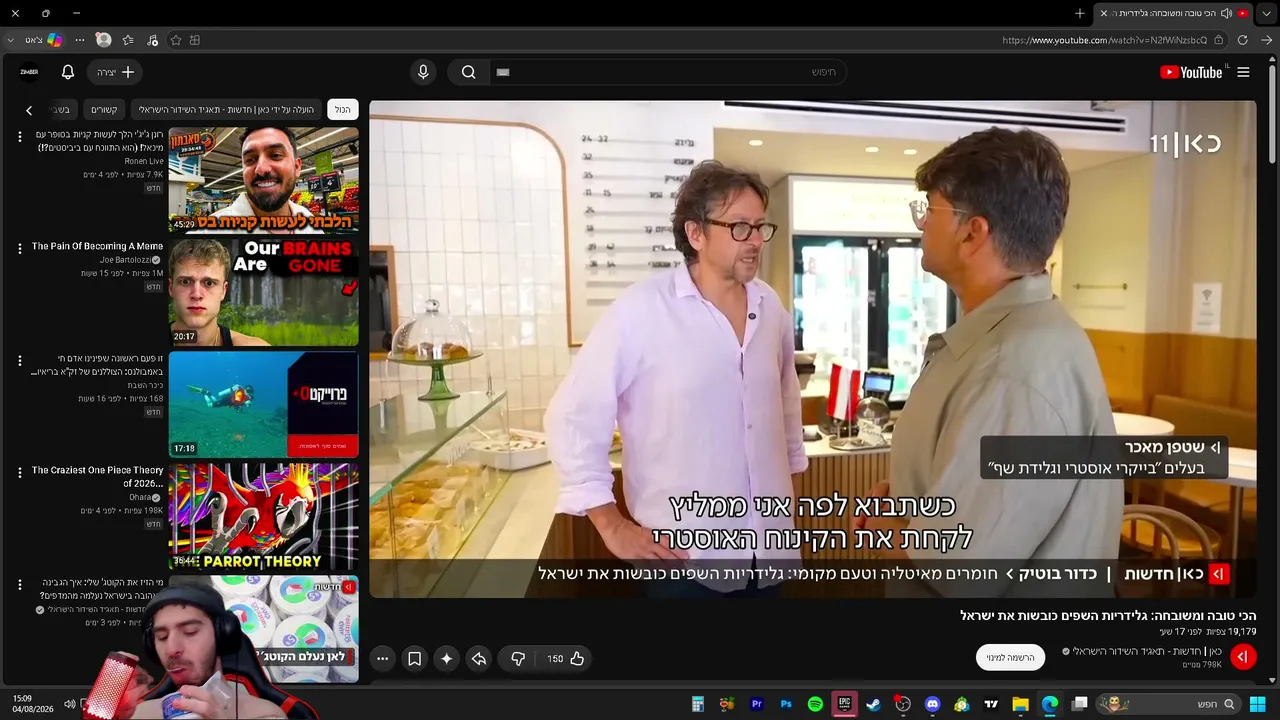This screenshot has height=720, width=1280.
Task: Open the Ronen Live channel name
Action: [144, 161]
